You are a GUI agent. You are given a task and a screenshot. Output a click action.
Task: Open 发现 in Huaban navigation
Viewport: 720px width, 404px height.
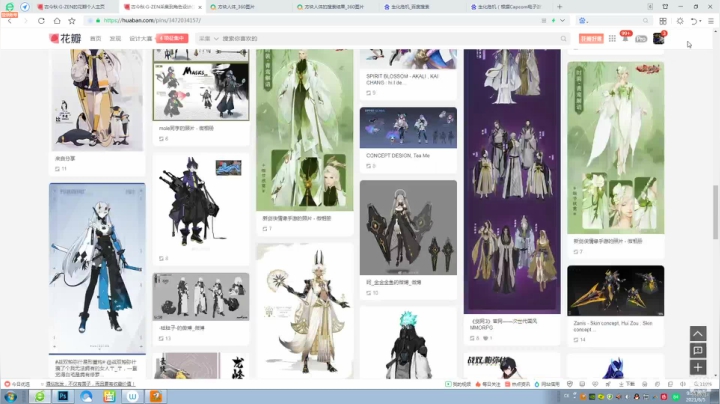pyautogui.click(x=115, y=39)
